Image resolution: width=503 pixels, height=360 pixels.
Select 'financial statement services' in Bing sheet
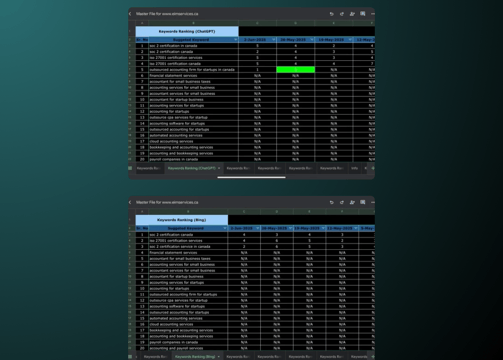tap(188, 253)
